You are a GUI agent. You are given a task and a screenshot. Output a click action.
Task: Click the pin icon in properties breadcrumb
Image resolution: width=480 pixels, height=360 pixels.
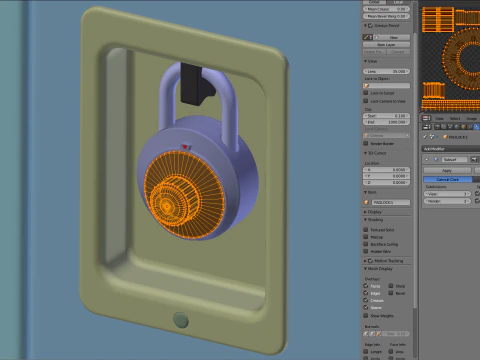click(425, 137)
